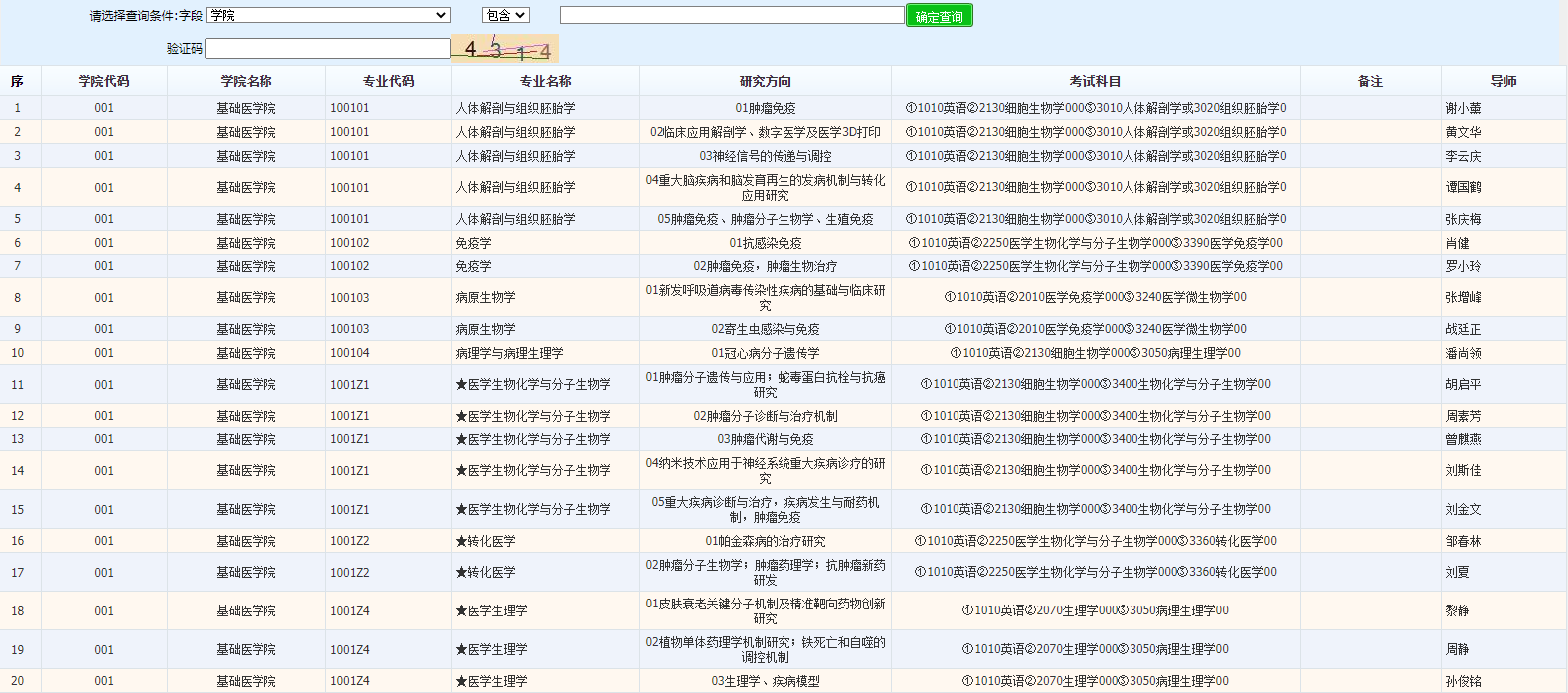This screenshot has width=1568, height=693.
Task: Select advisor name 刘斯佳
Action: click(1464, 470)
